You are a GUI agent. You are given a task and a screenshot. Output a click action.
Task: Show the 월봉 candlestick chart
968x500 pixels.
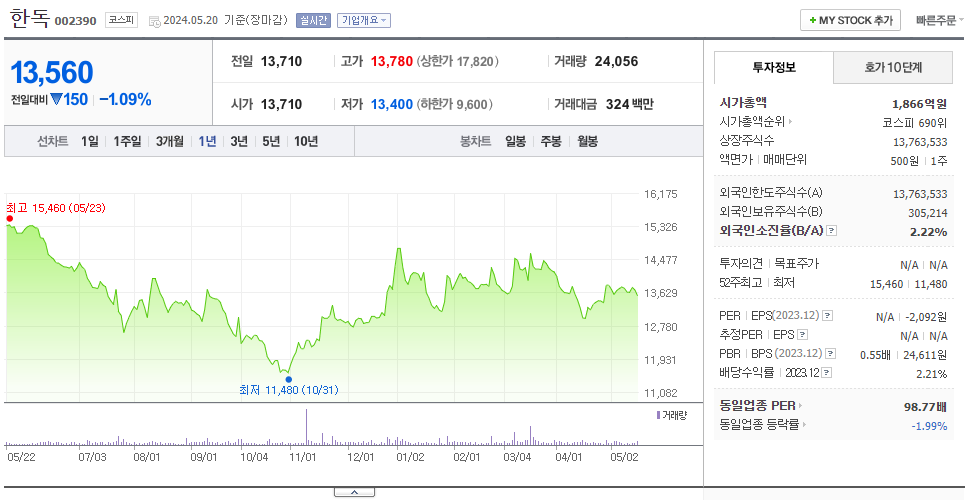point(588,141)
